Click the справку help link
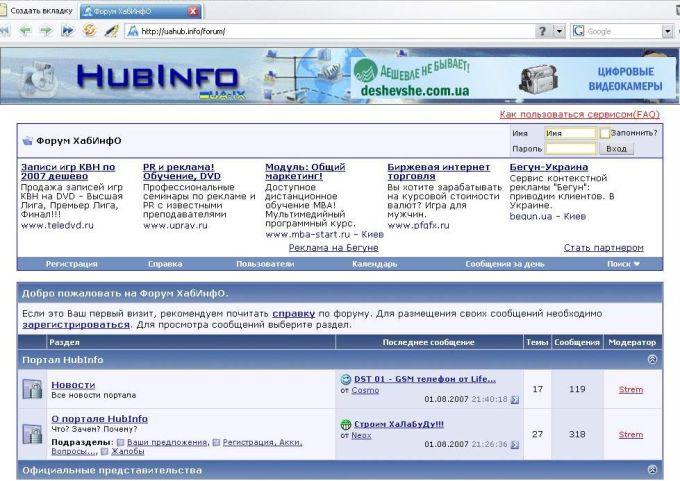This screenshot has height=481, width=680. [x=294, y=314]
